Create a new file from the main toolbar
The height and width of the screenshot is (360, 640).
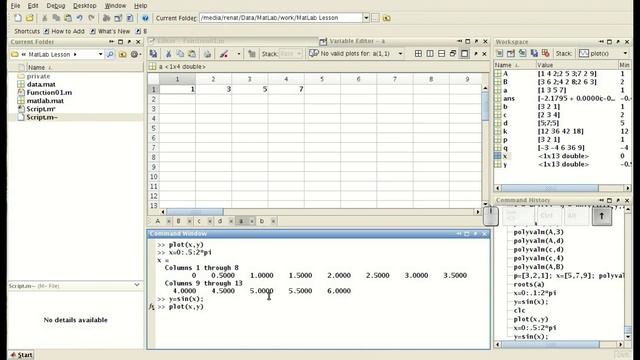18,18
